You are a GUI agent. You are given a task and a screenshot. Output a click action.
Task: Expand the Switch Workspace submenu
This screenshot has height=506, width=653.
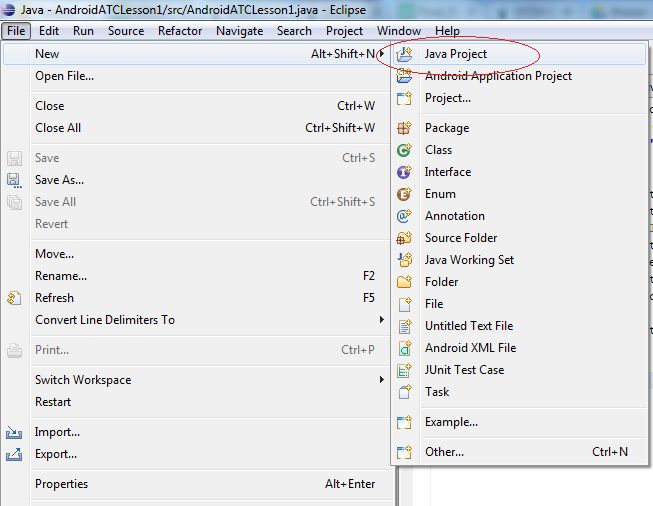(x=381, y=380)
